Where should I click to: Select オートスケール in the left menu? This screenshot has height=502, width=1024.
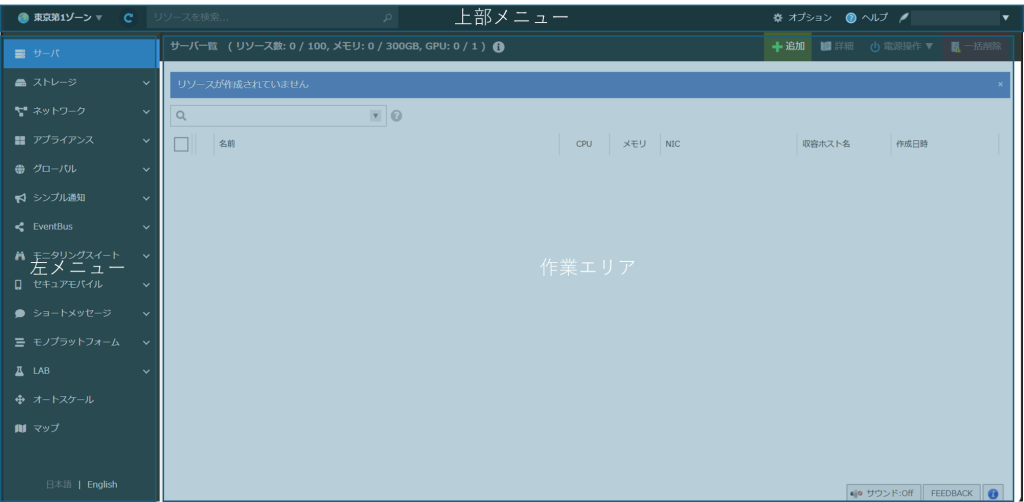[63, 399]
